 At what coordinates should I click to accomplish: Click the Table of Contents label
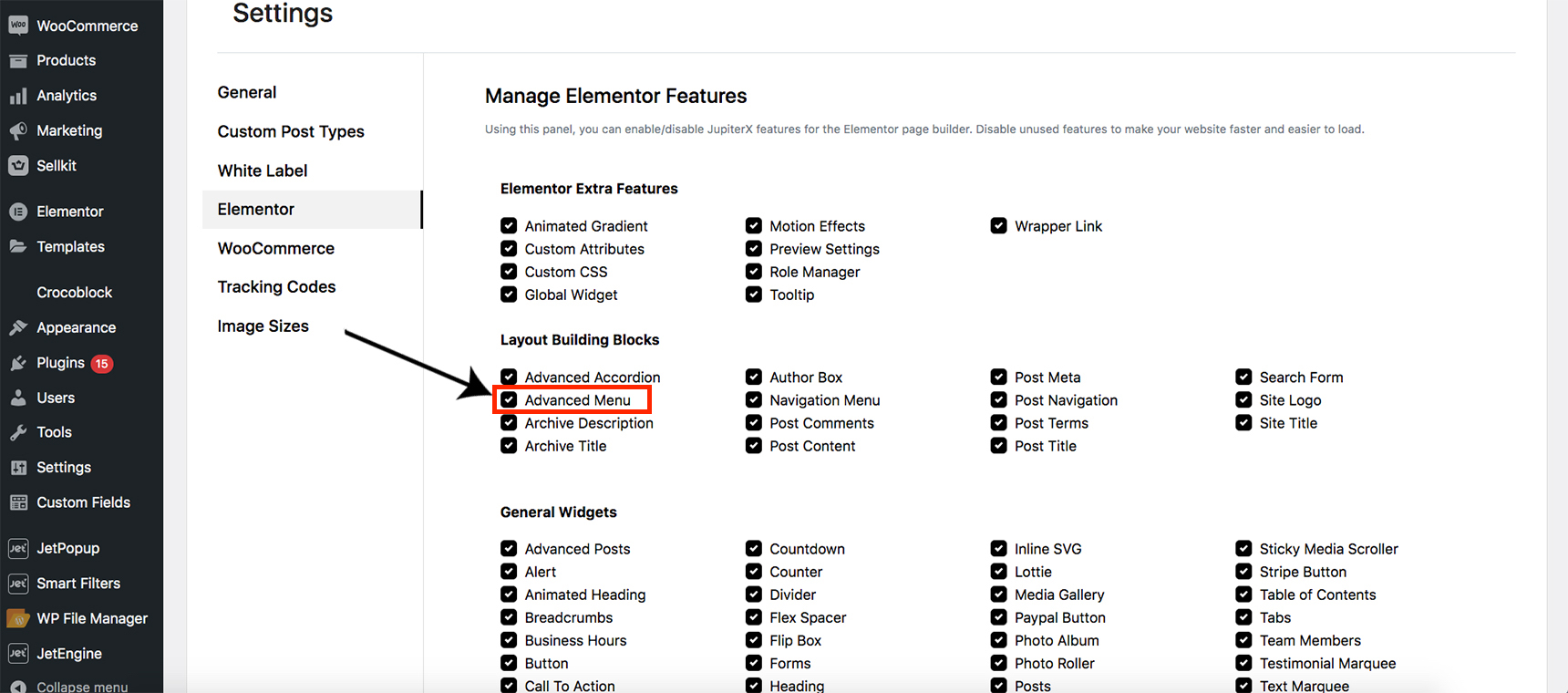(1318, 595)
